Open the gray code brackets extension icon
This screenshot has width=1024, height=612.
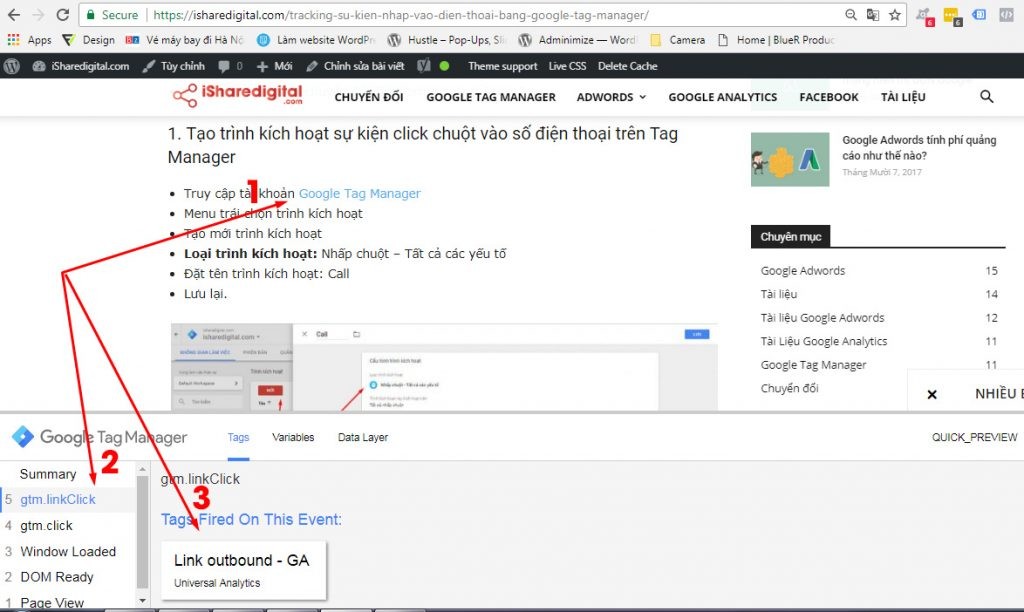pos(1006,14)
